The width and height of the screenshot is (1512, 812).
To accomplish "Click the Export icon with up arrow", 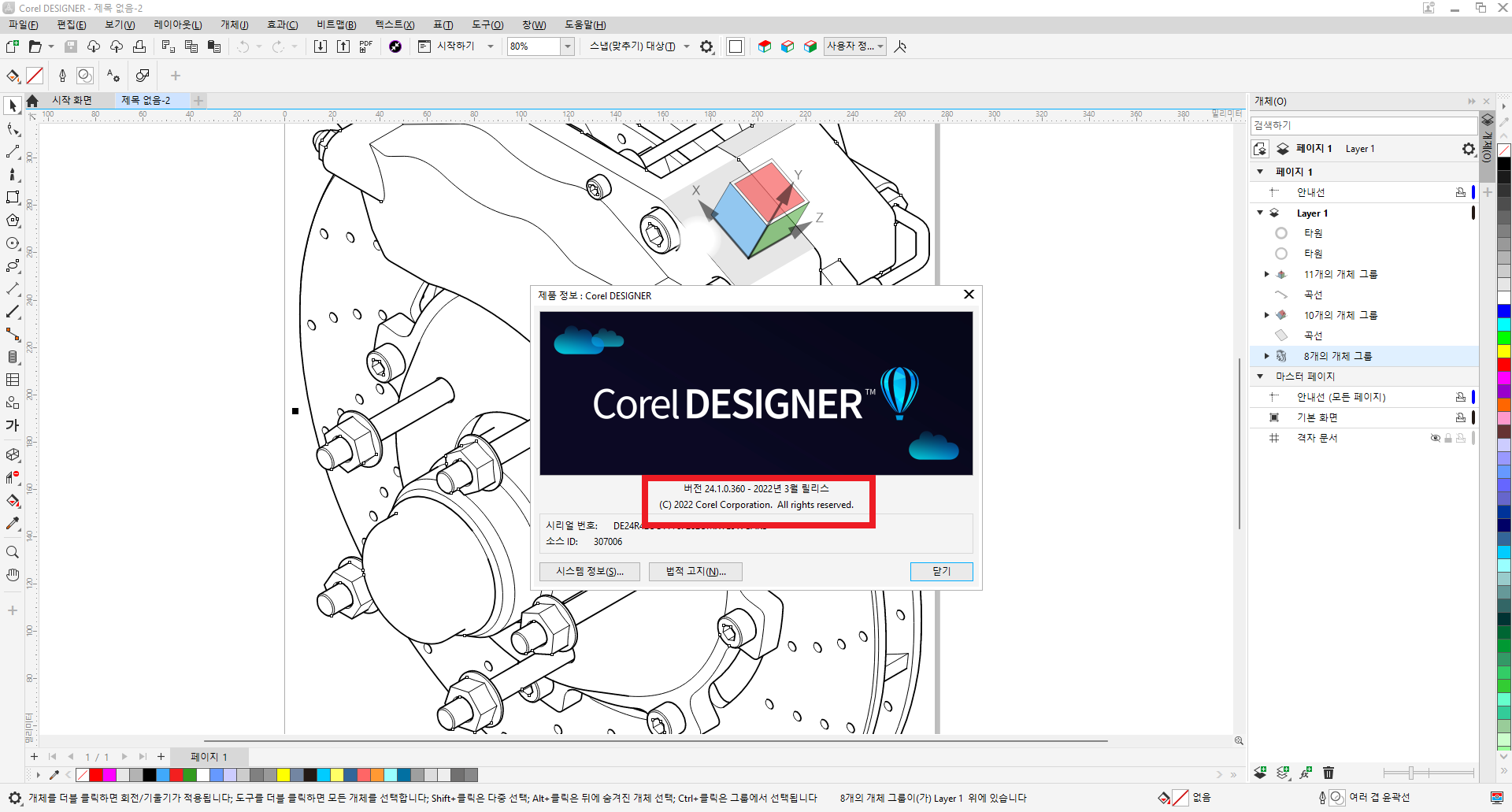I will pyautogui.click(x=343, y=46).
